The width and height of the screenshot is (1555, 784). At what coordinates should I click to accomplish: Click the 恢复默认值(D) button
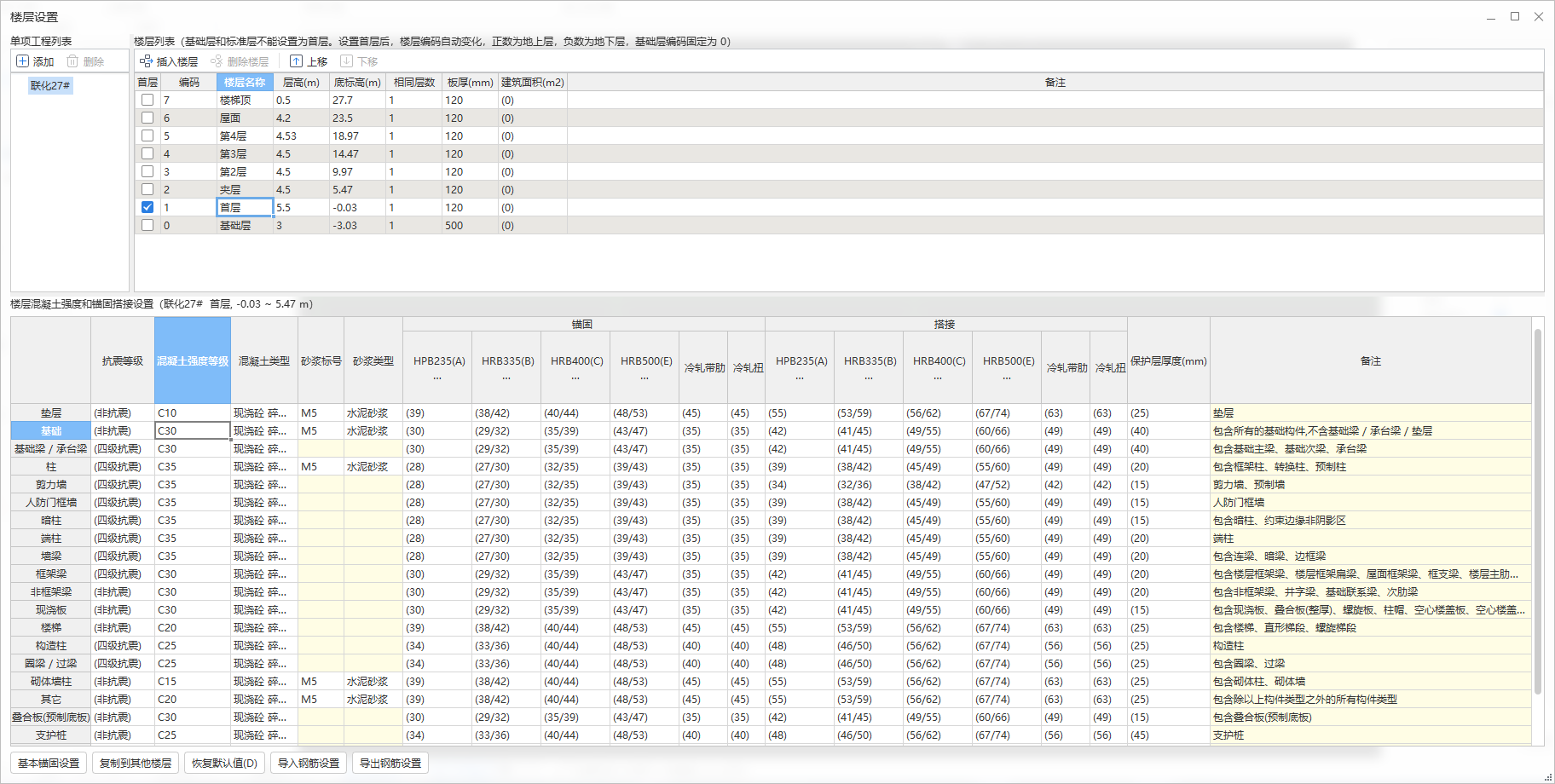coord(224,763)
